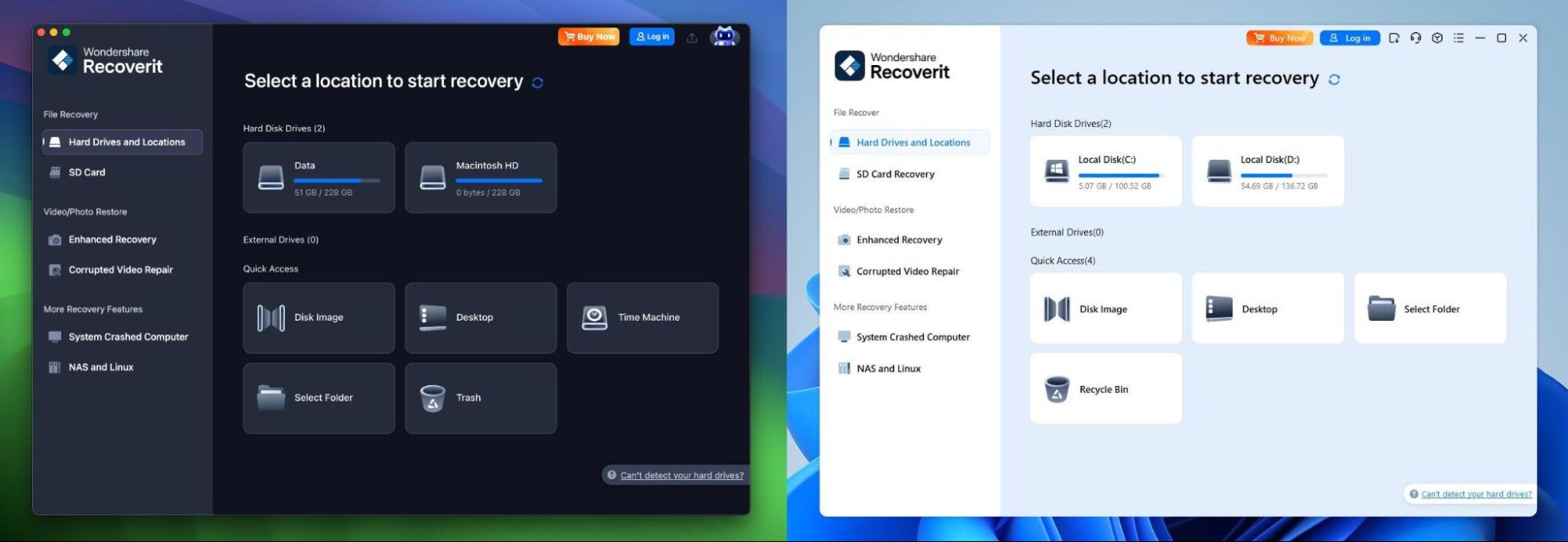The image size is (1568, 542).
Task: Refresh locations in the light Windows window
Action: tap(1334, 79)
